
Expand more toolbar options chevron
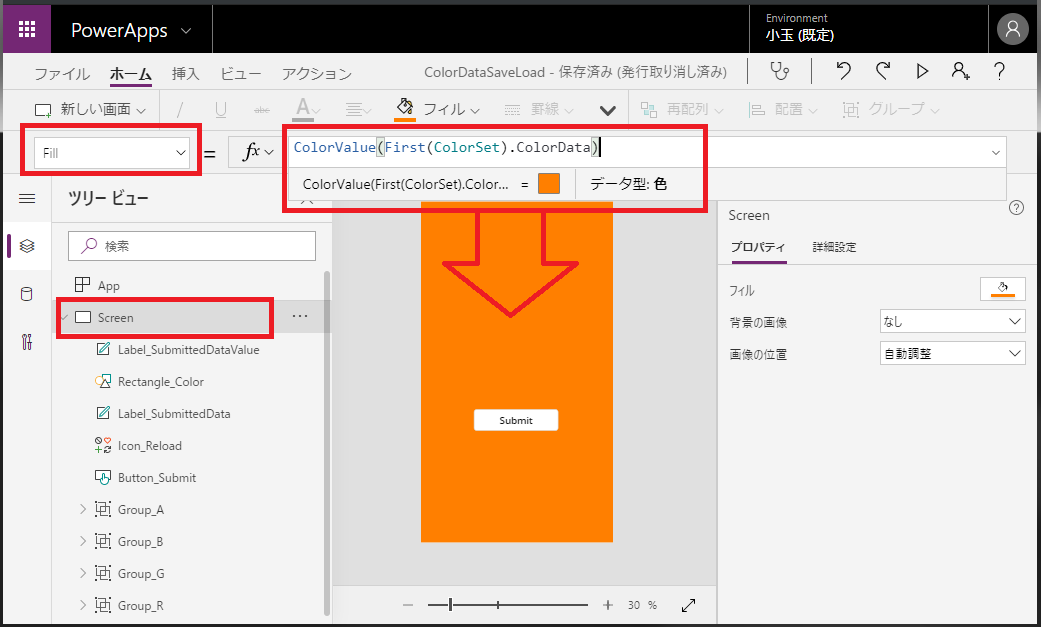click(607, 110)
